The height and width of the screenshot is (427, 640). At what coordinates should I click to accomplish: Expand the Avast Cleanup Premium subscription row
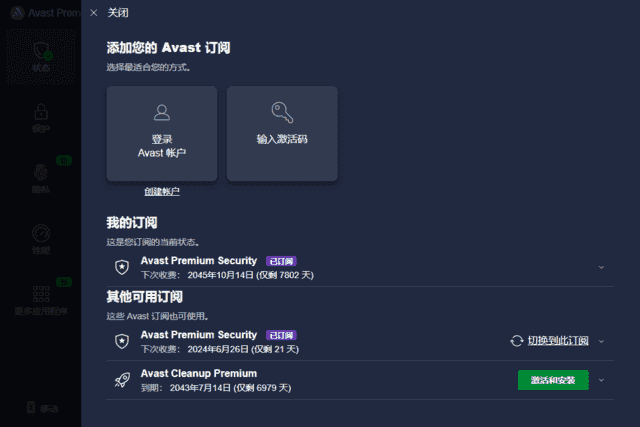tap(601, 380)
